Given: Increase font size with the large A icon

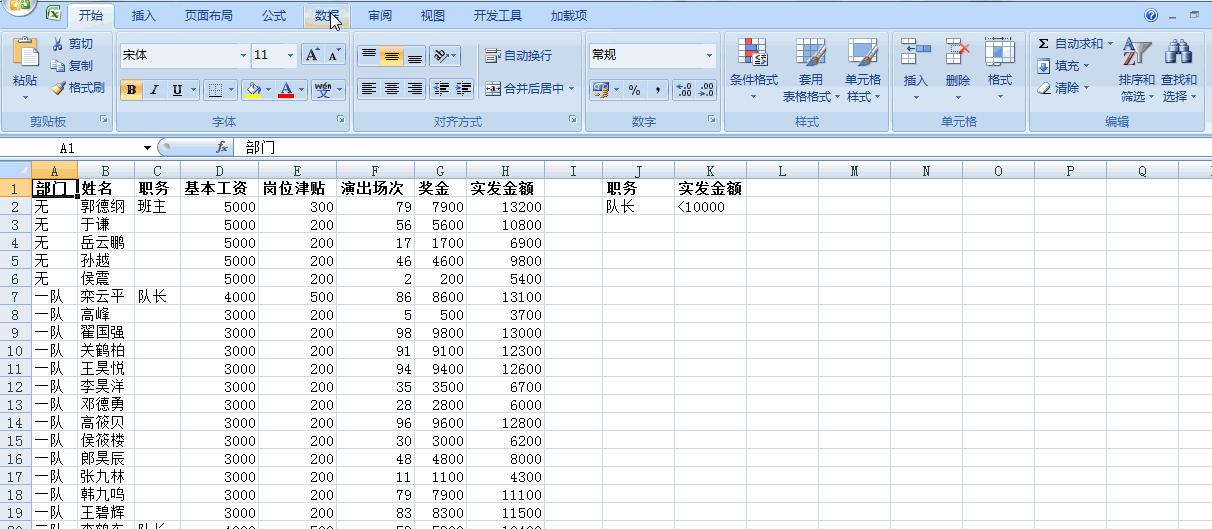Looking at the screenshot, I should tap(312, 55).
